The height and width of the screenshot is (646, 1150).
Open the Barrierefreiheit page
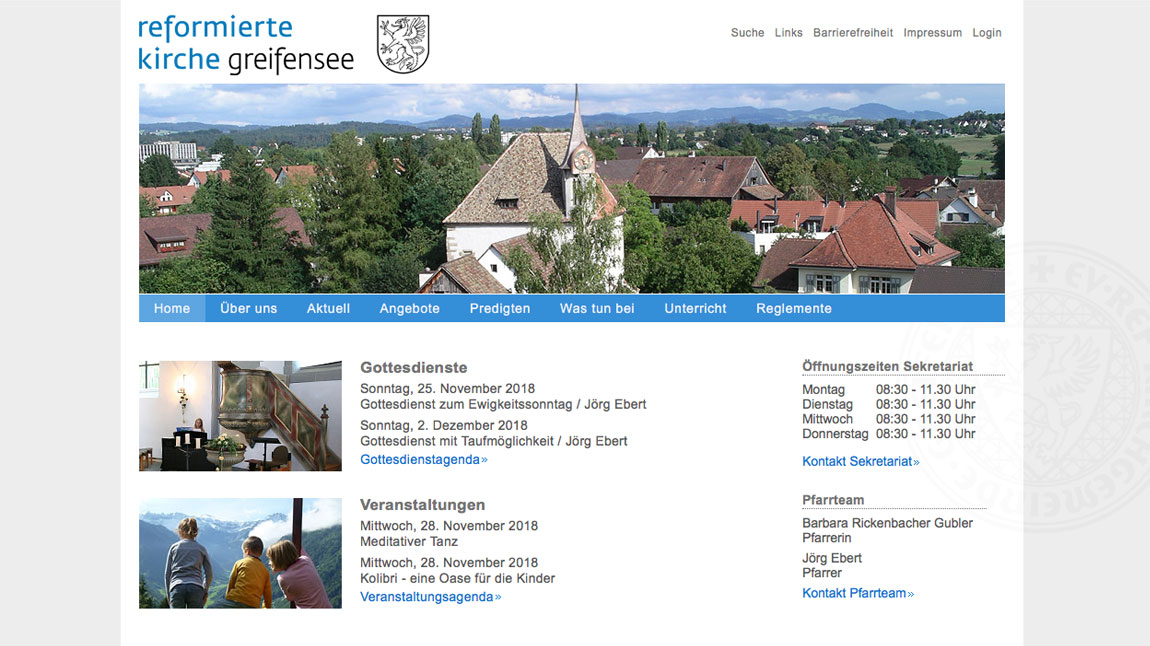coord(853,33)
